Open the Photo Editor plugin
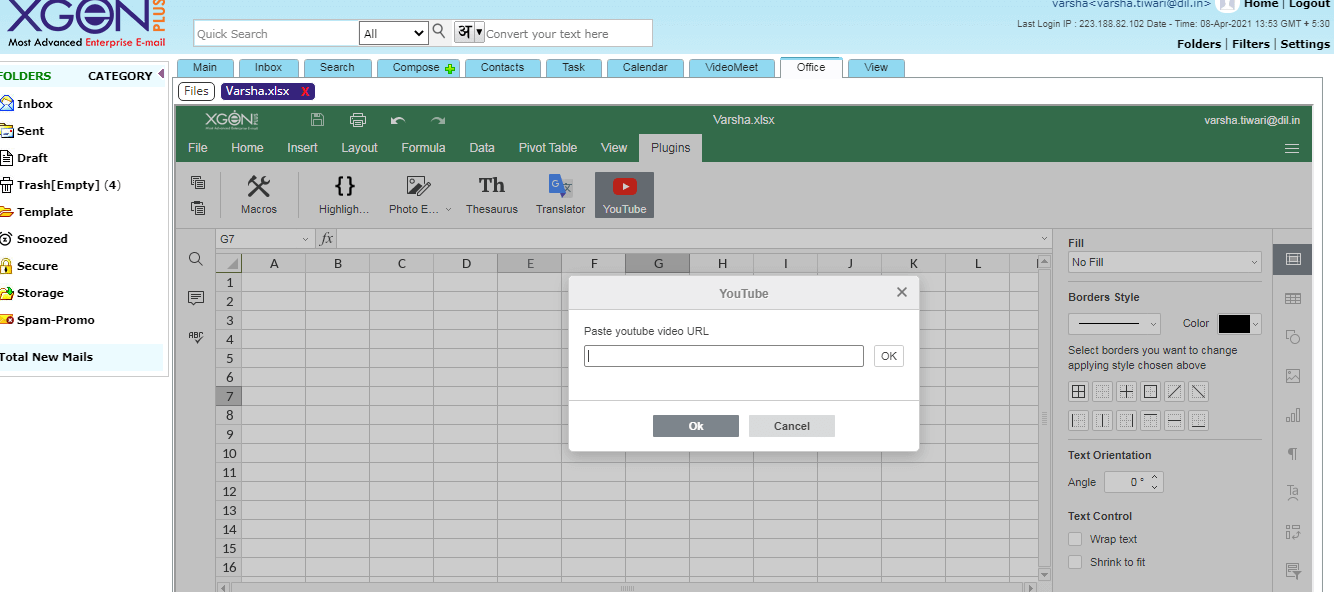The width and height of the screenshot is (1334, 592). coord(414,195)
